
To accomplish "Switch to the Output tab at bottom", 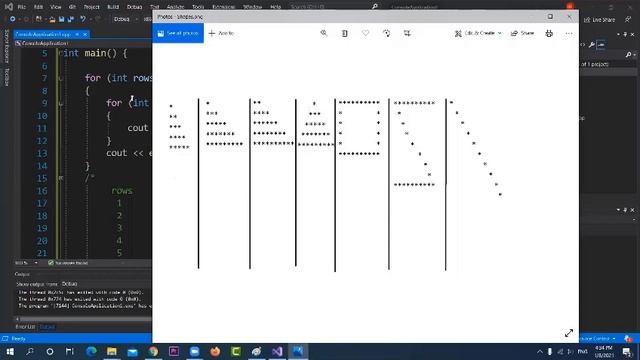I will click(x=47, y=327).
